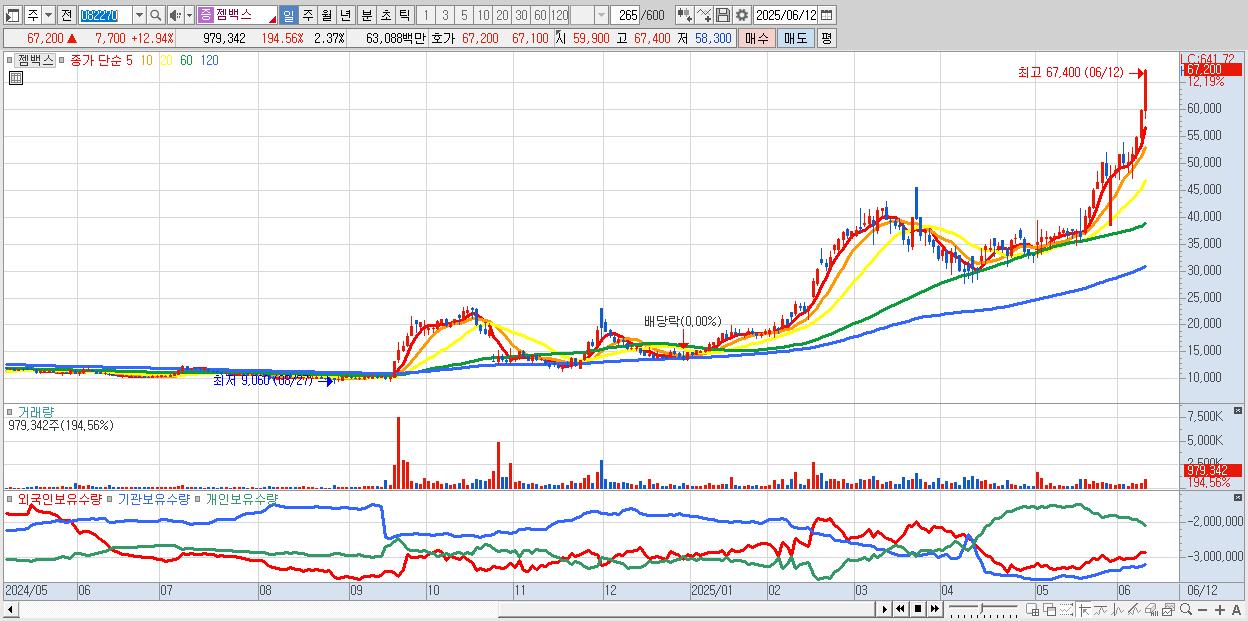1248x621 pixels.
Task: Click the 매도 sell button
Action: click(x=795, y=38)
